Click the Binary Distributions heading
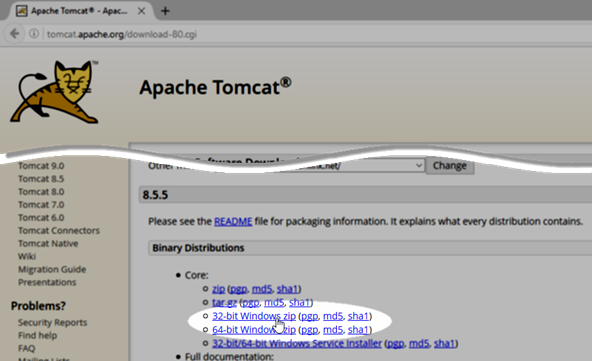Image resolution: width=592 pixels, height=361 pixels. pos(198,248)
